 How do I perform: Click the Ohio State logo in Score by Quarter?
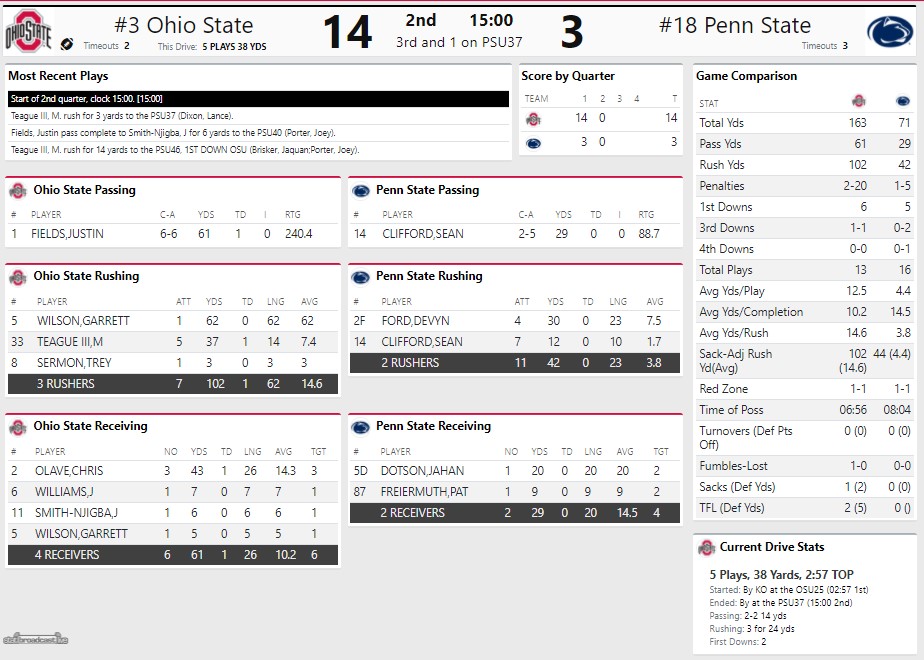pos(533,119)
